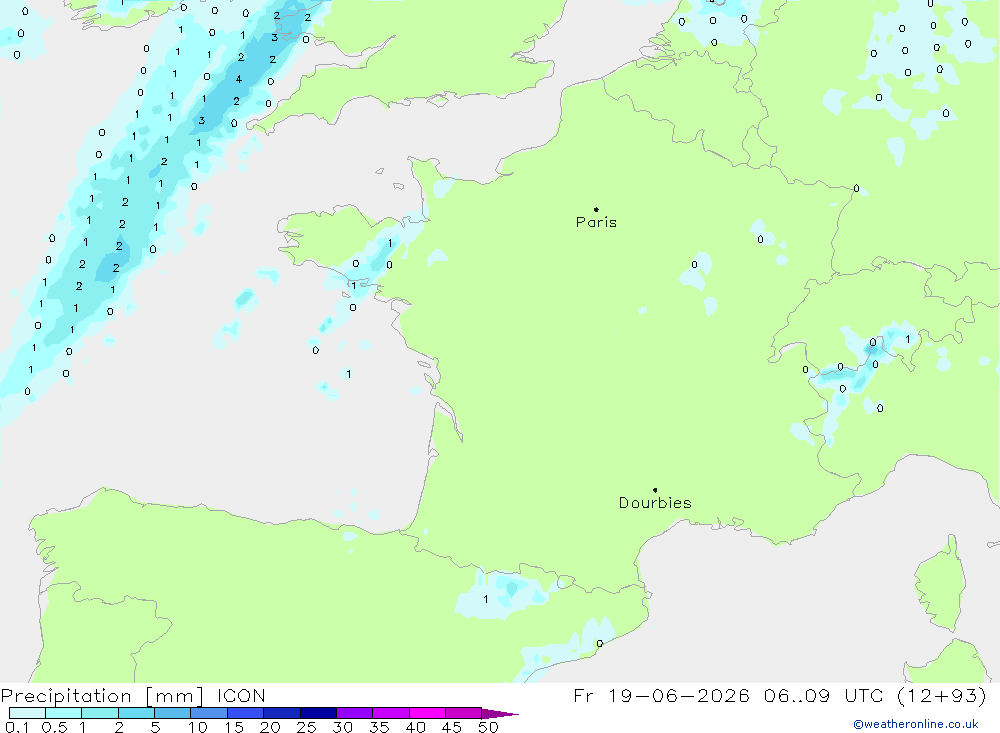Pick the legend swatch between 45 and 50

click(x=464, y=713)
